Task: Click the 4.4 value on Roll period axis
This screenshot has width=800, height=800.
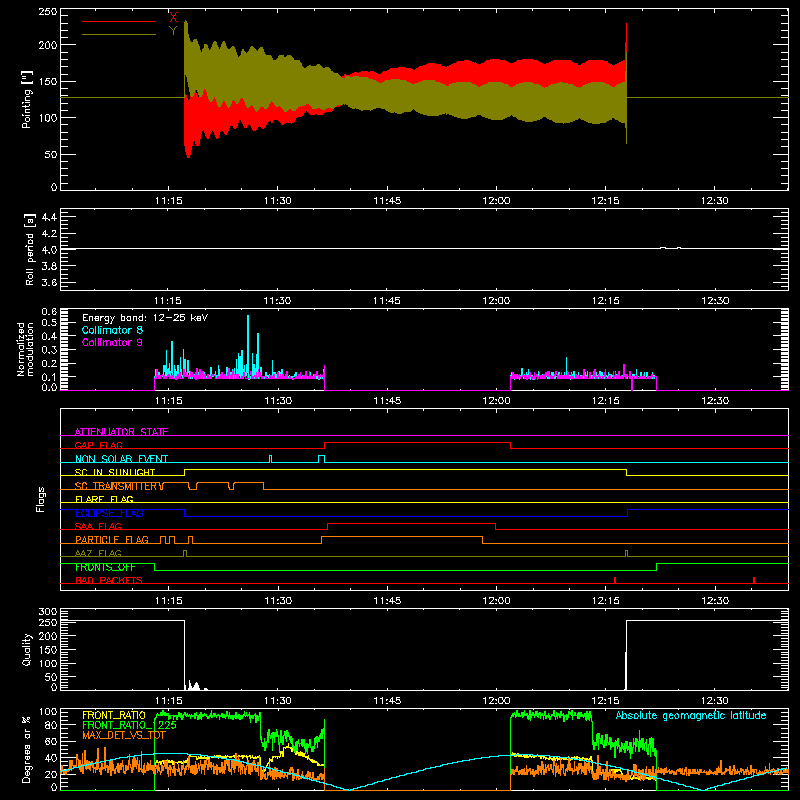Action: point(49,217)
